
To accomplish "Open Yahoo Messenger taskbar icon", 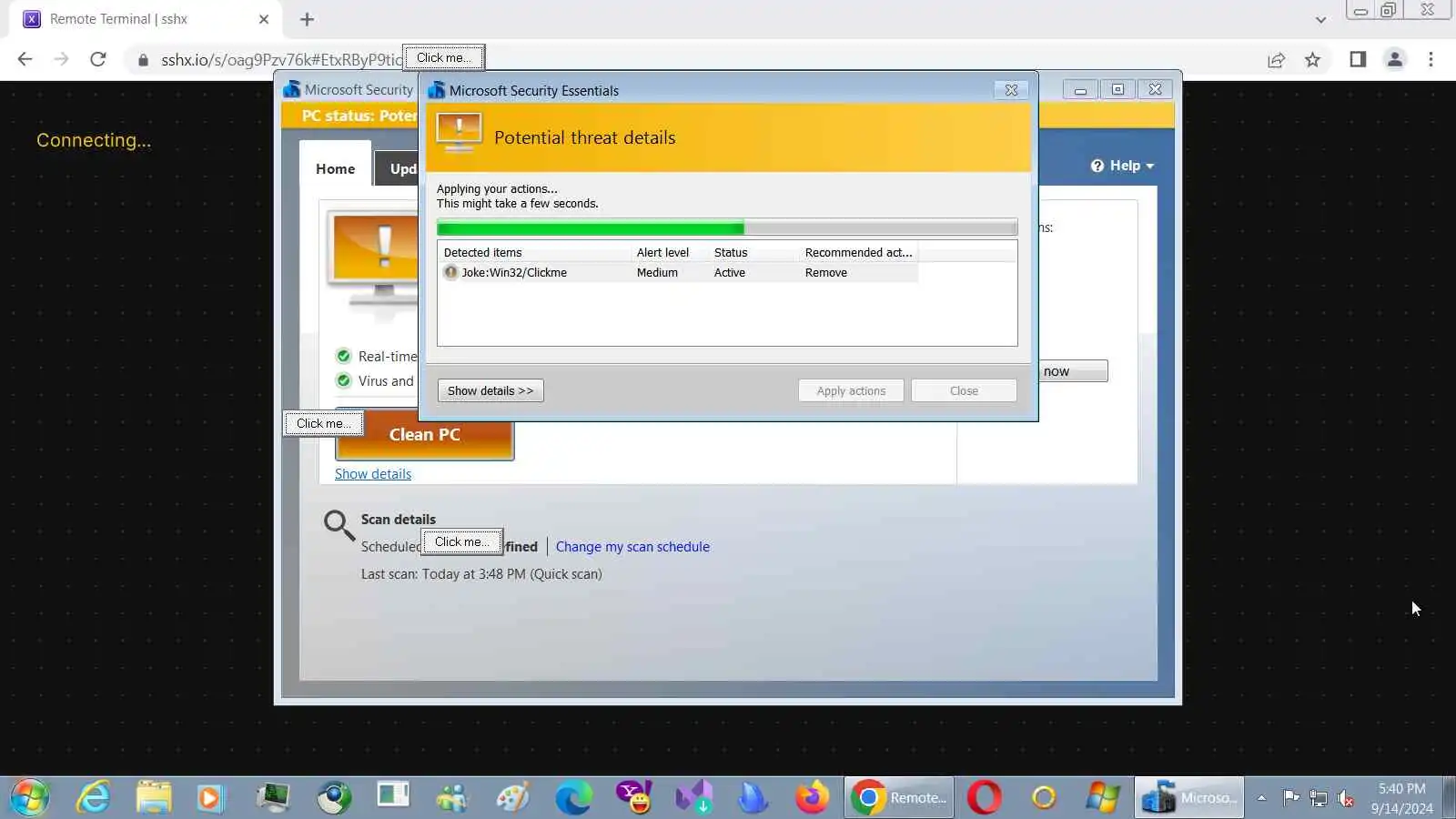I will [634, 798].
